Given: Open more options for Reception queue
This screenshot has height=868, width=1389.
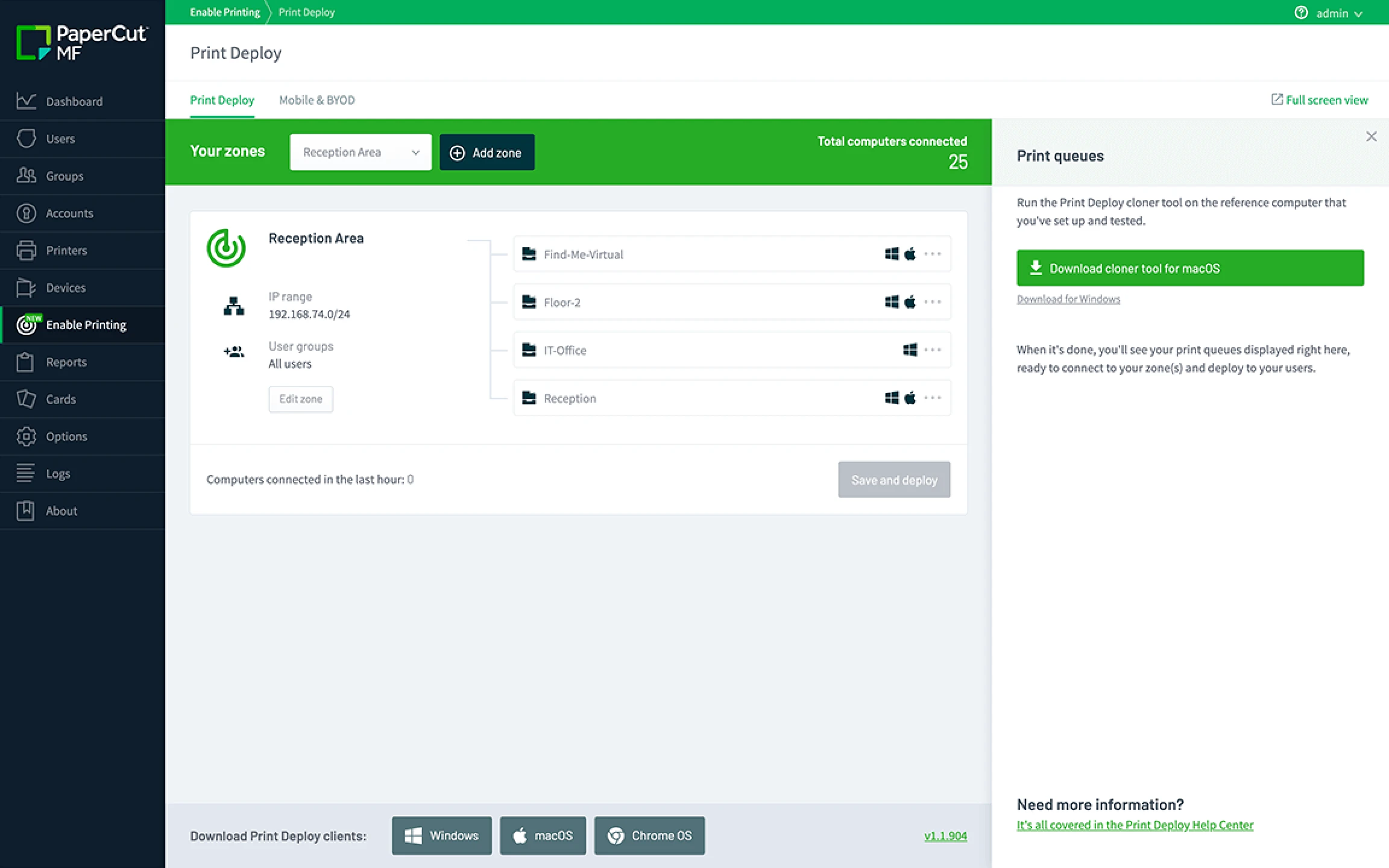Looking at the screenshot, I should pos(932,398).
